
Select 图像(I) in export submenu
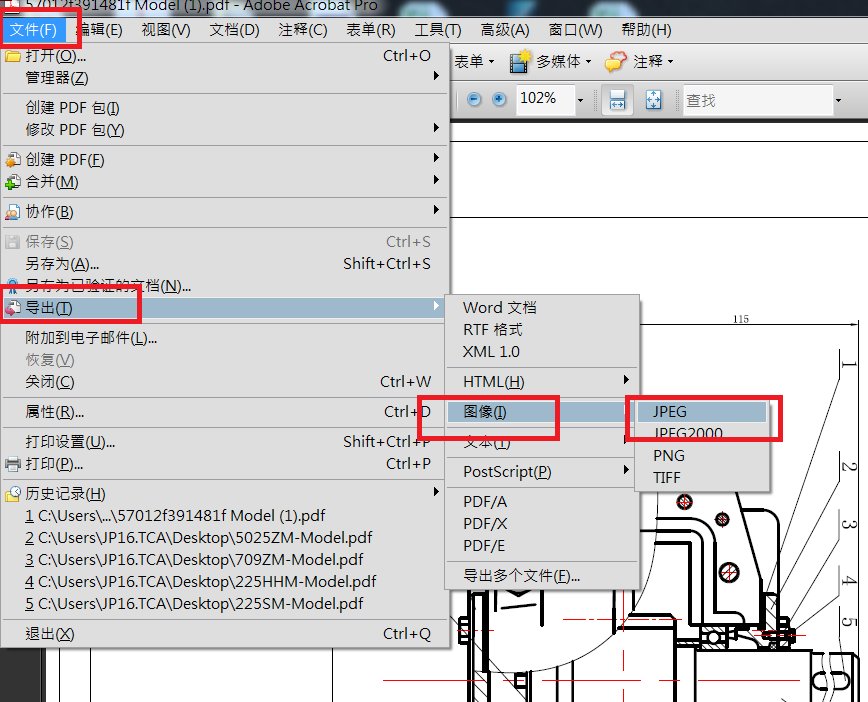pos(542,412)
